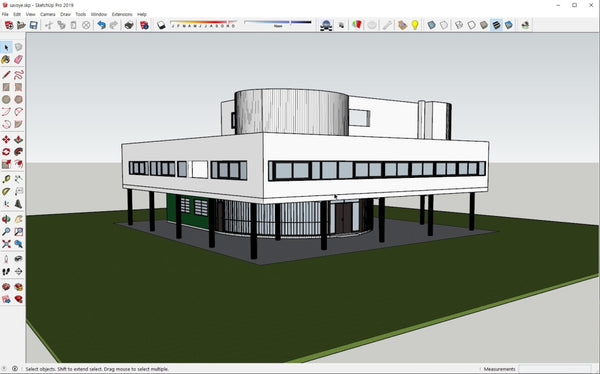Select the Follow Me tool
600x374 pixels.
(18, 152)
